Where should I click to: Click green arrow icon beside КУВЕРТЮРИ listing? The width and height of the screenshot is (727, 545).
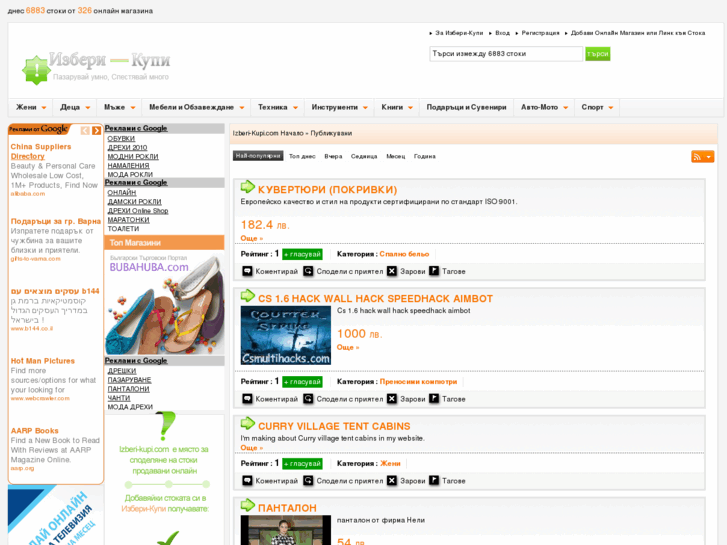pyautogui.click(x=248, y=187)
